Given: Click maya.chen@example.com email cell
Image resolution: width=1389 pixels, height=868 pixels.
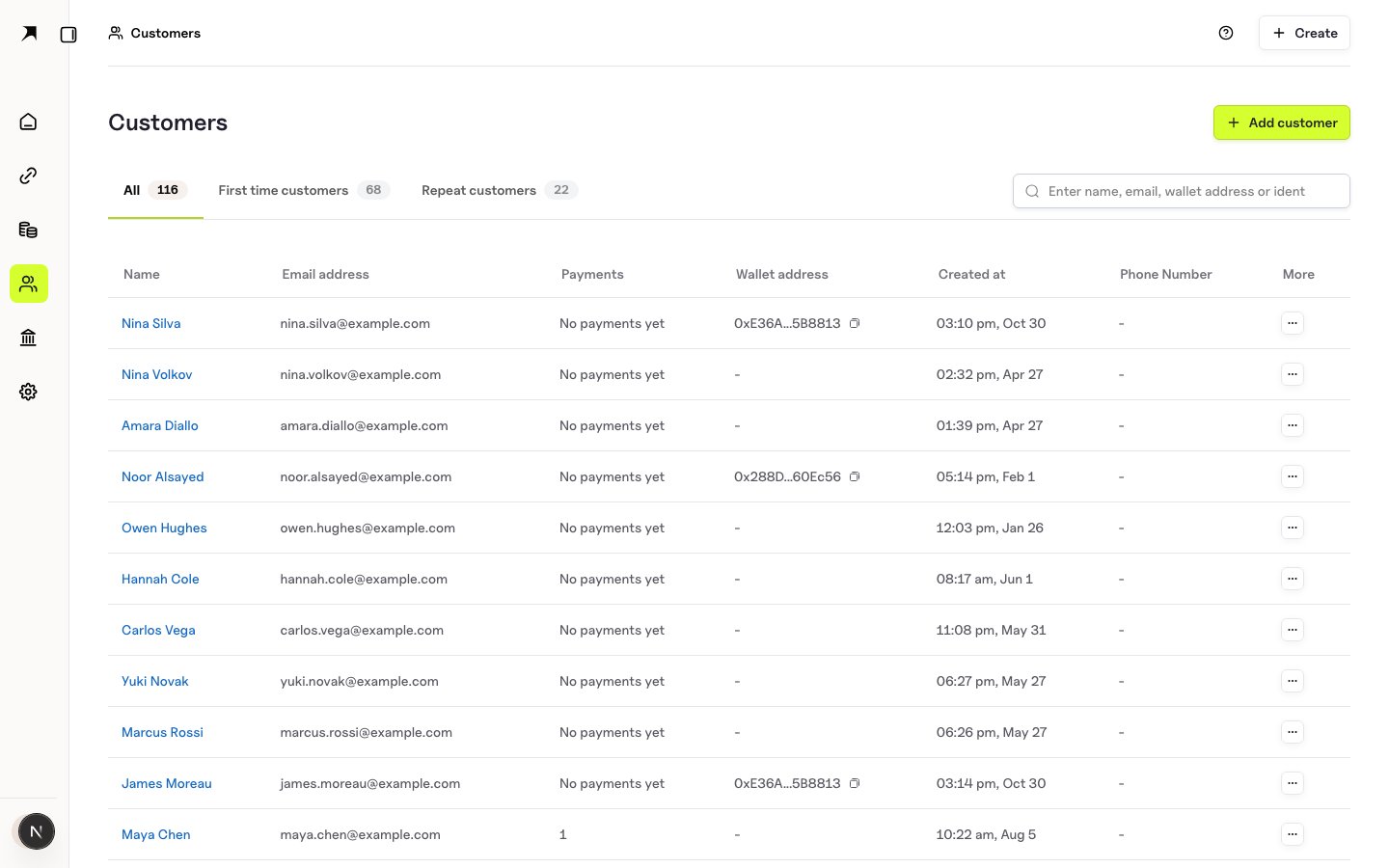Looking at the screenshot, I should [x=360, y=834].
